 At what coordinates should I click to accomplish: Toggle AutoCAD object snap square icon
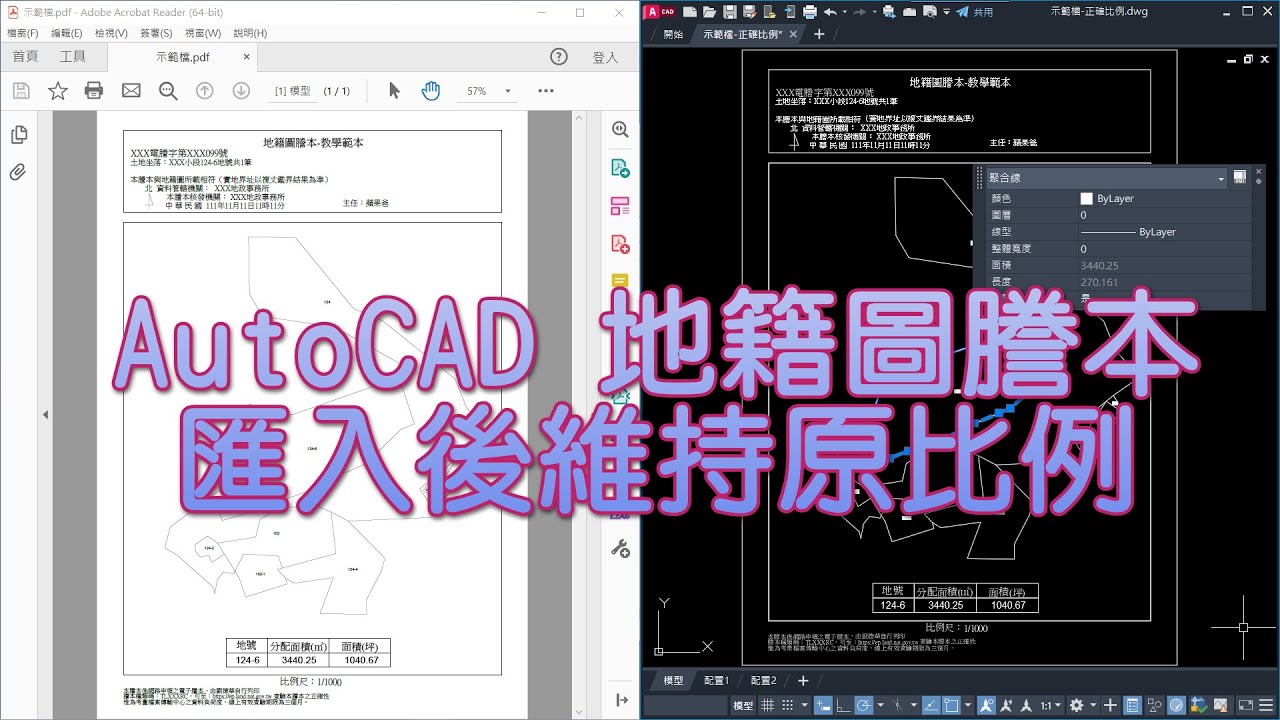point(951,705)
